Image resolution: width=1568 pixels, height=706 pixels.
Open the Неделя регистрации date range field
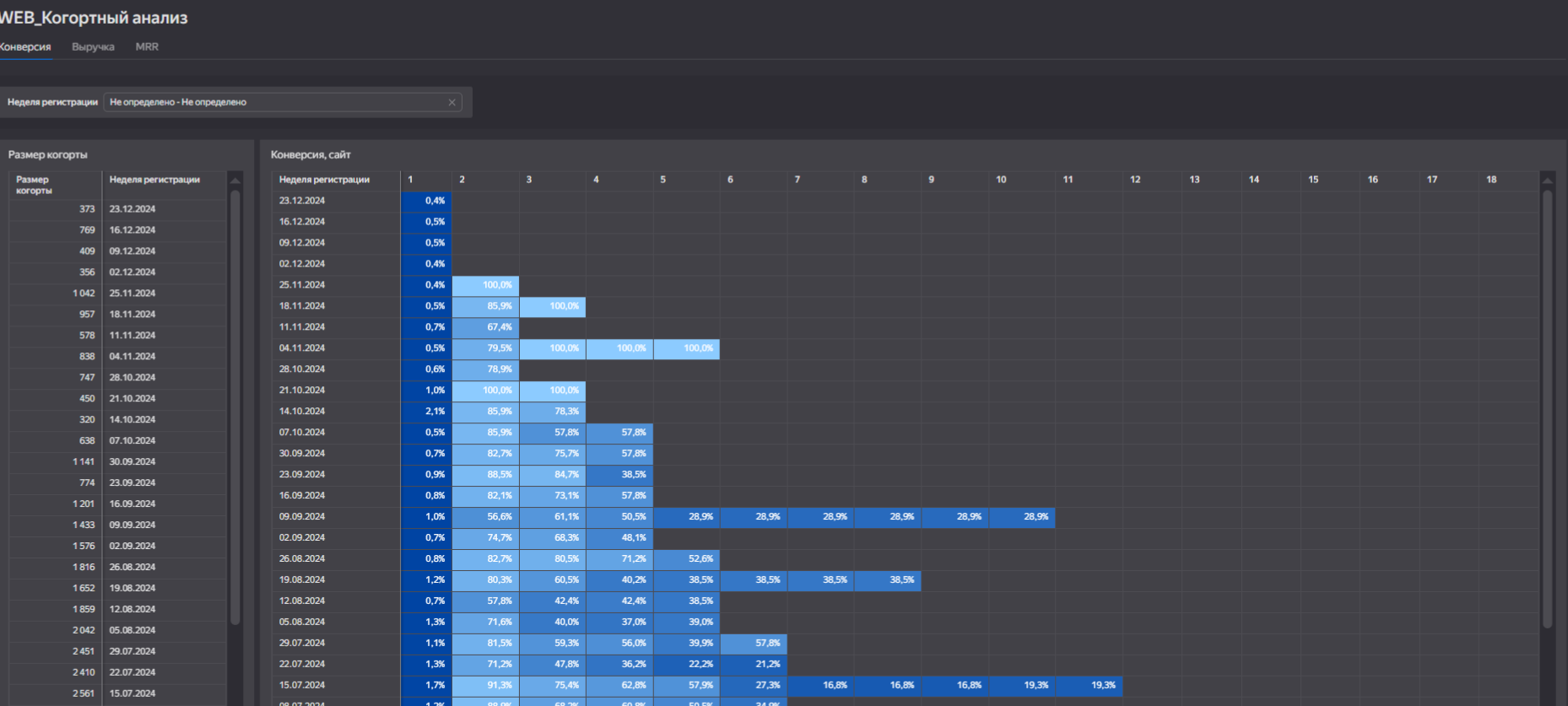point(282,102)
